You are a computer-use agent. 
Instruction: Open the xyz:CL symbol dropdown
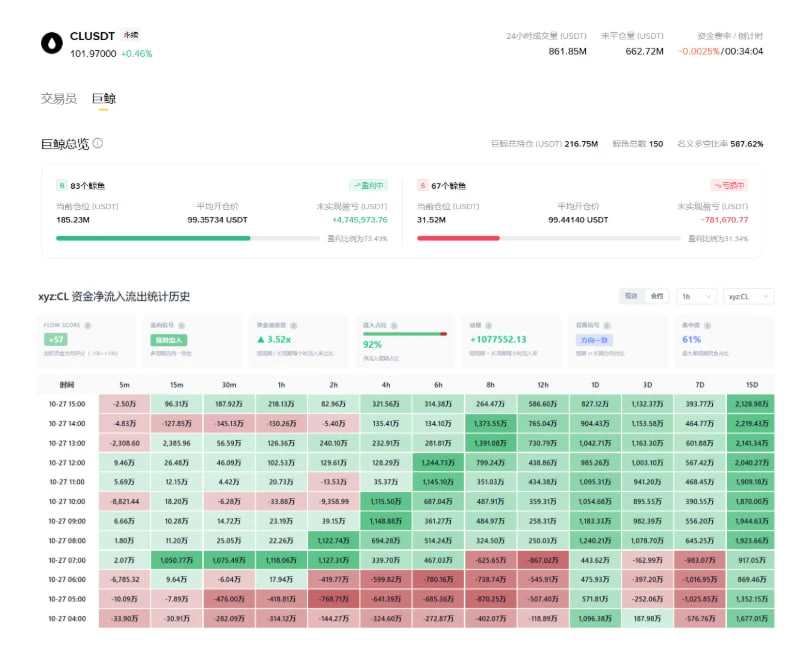748,296
